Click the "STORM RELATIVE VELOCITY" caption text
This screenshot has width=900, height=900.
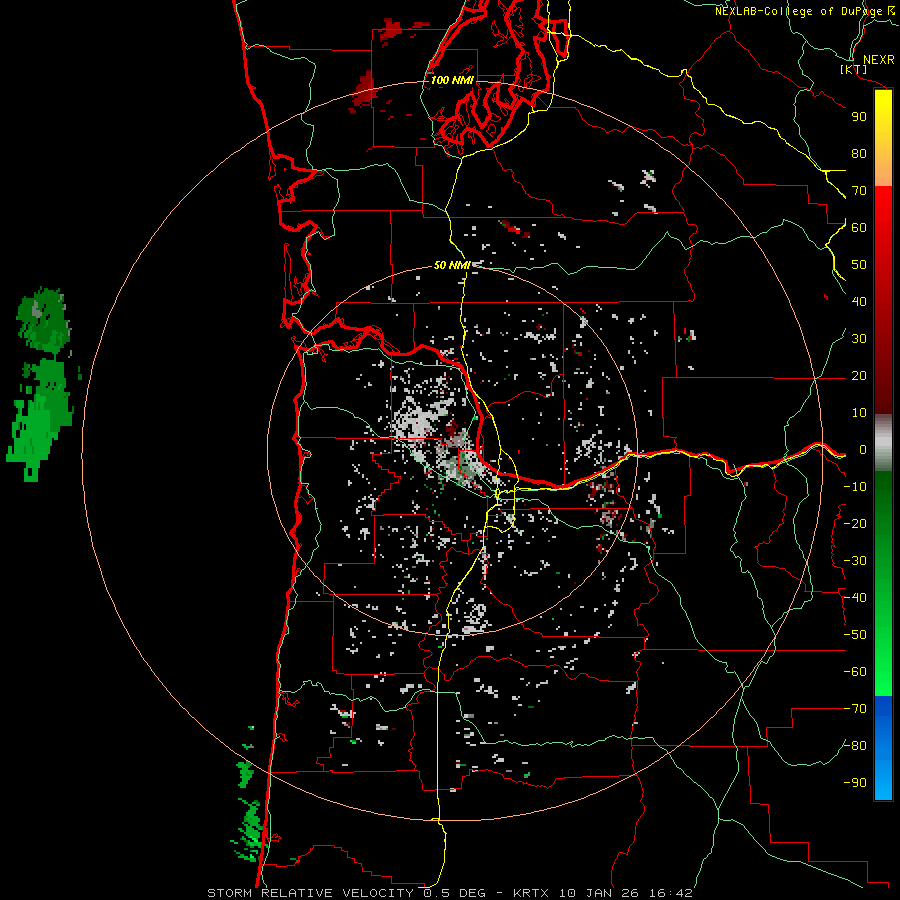[310, 893]
